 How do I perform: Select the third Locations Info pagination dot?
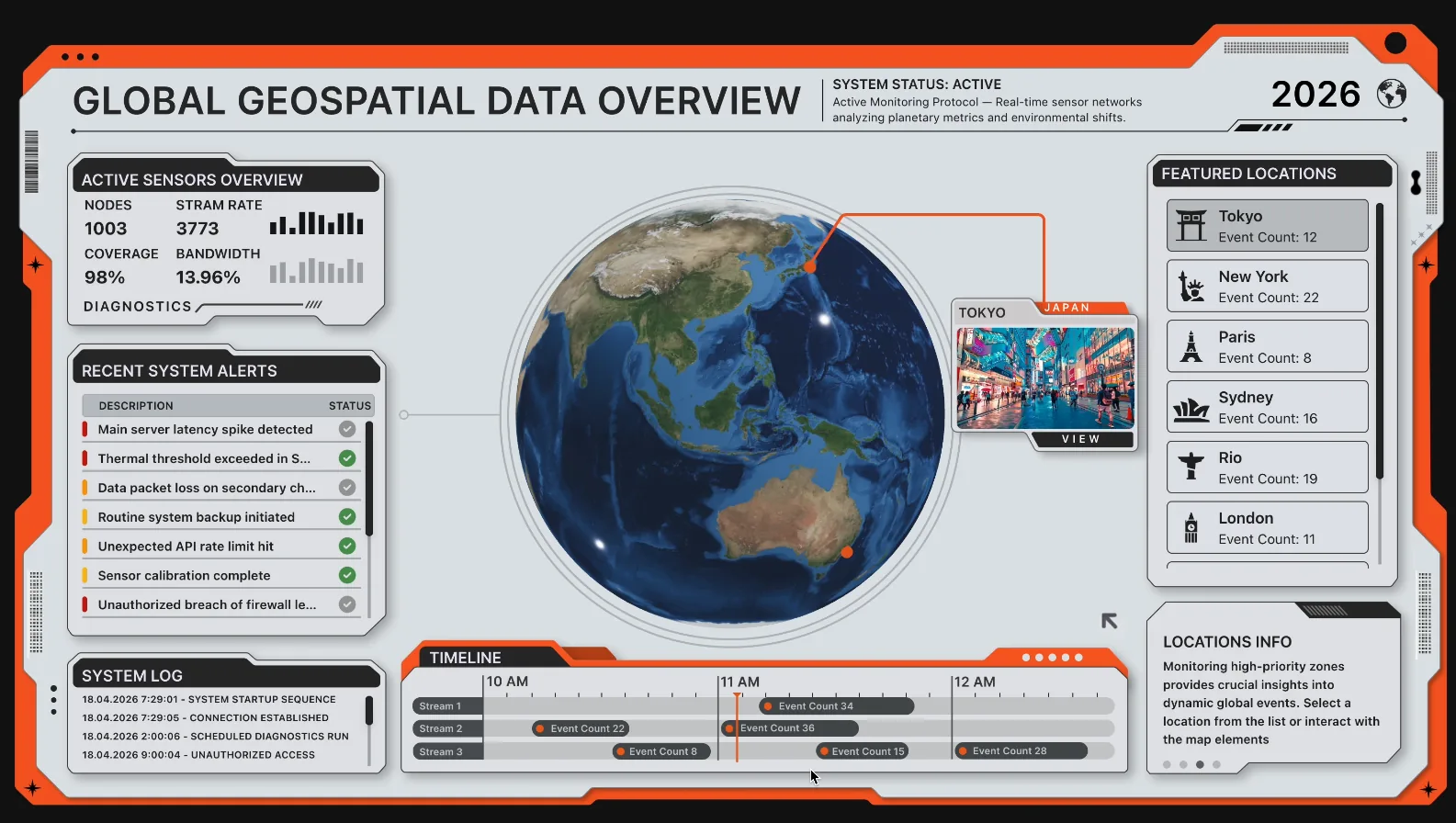pyautogui.click(x=1200, y=764)
